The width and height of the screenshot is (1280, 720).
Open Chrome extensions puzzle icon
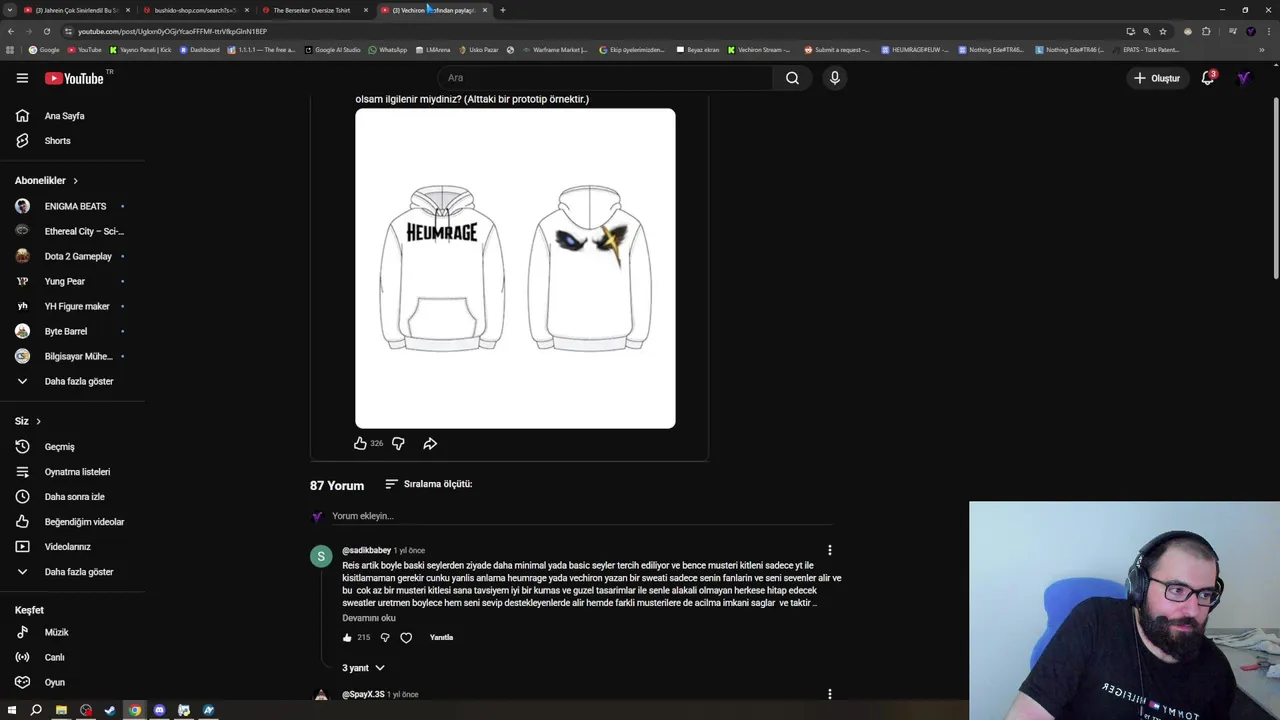(1206, 31)
